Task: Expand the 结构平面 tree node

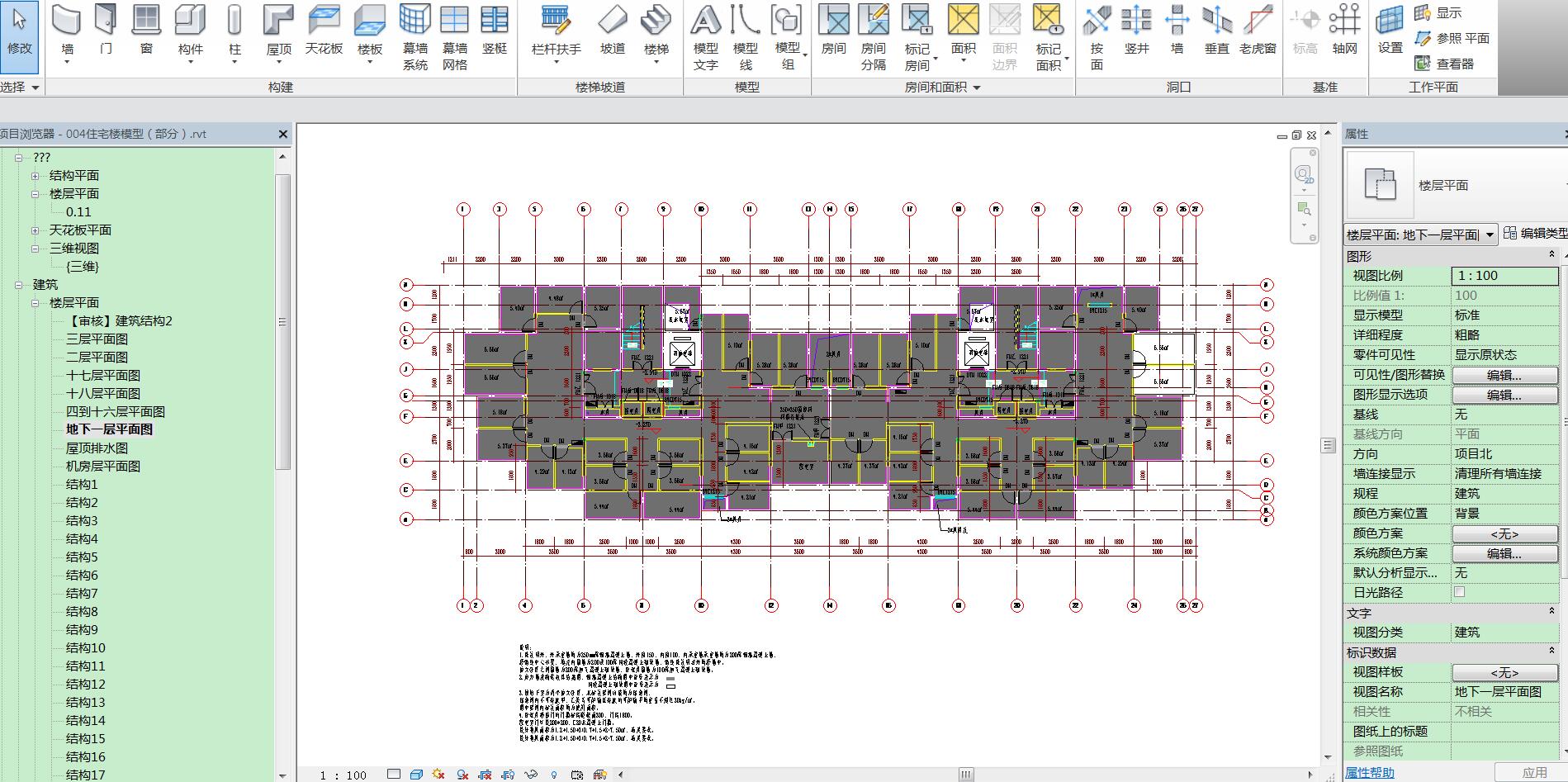Action: [36, 176]
